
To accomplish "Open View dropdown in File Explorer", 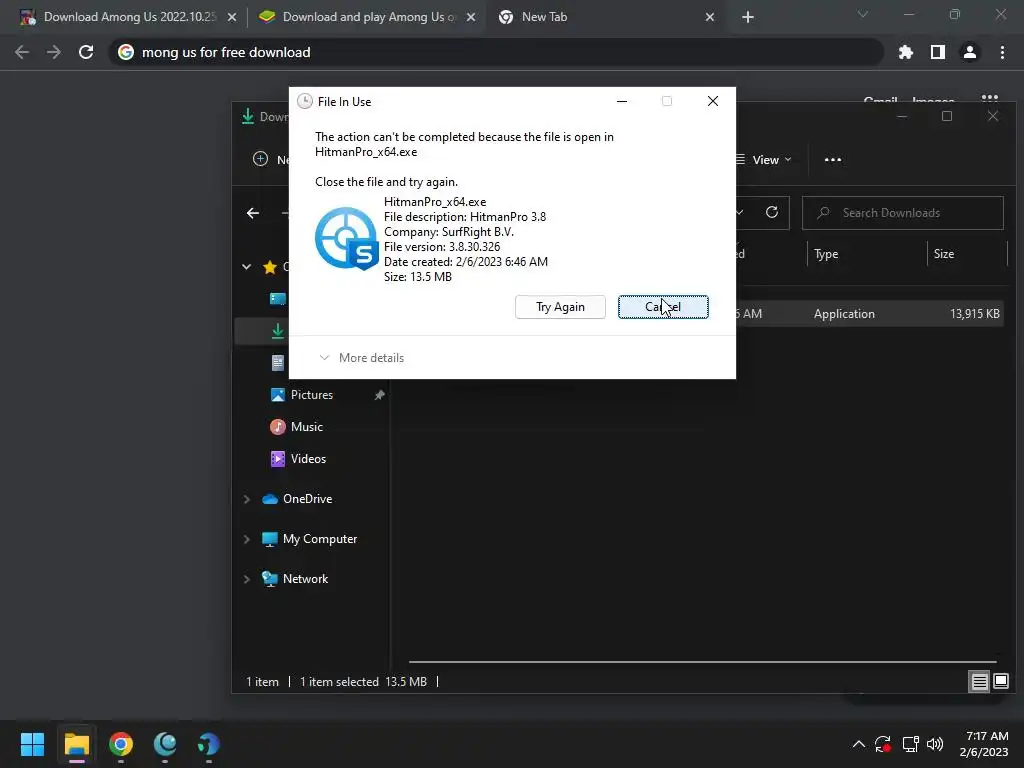I will pos(763,160).
